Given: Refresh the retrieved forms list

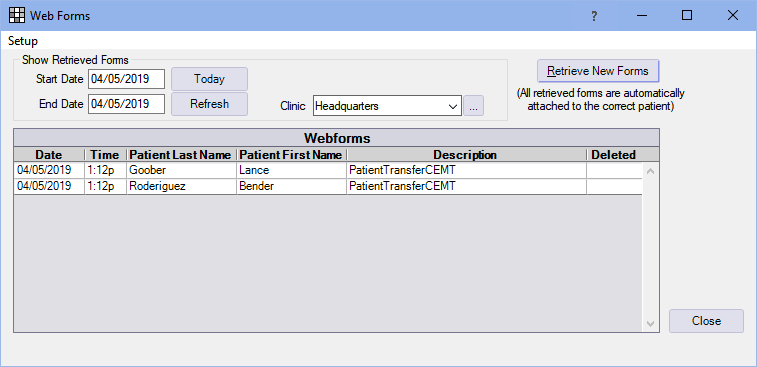Looking at the screenshot, I should coord(210,104).
